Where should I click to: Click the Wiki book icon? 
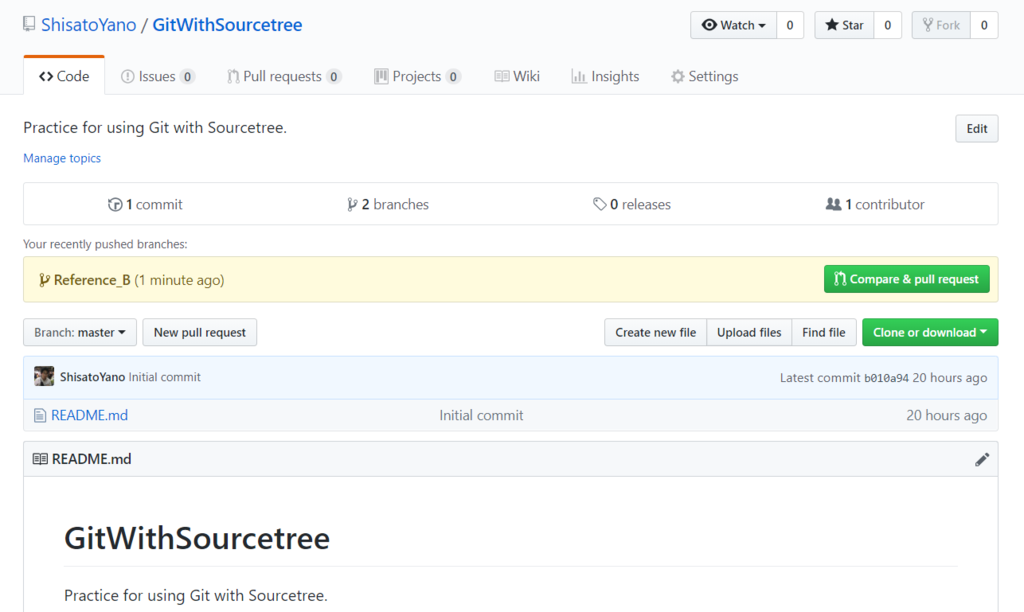[x=502, y=76]
